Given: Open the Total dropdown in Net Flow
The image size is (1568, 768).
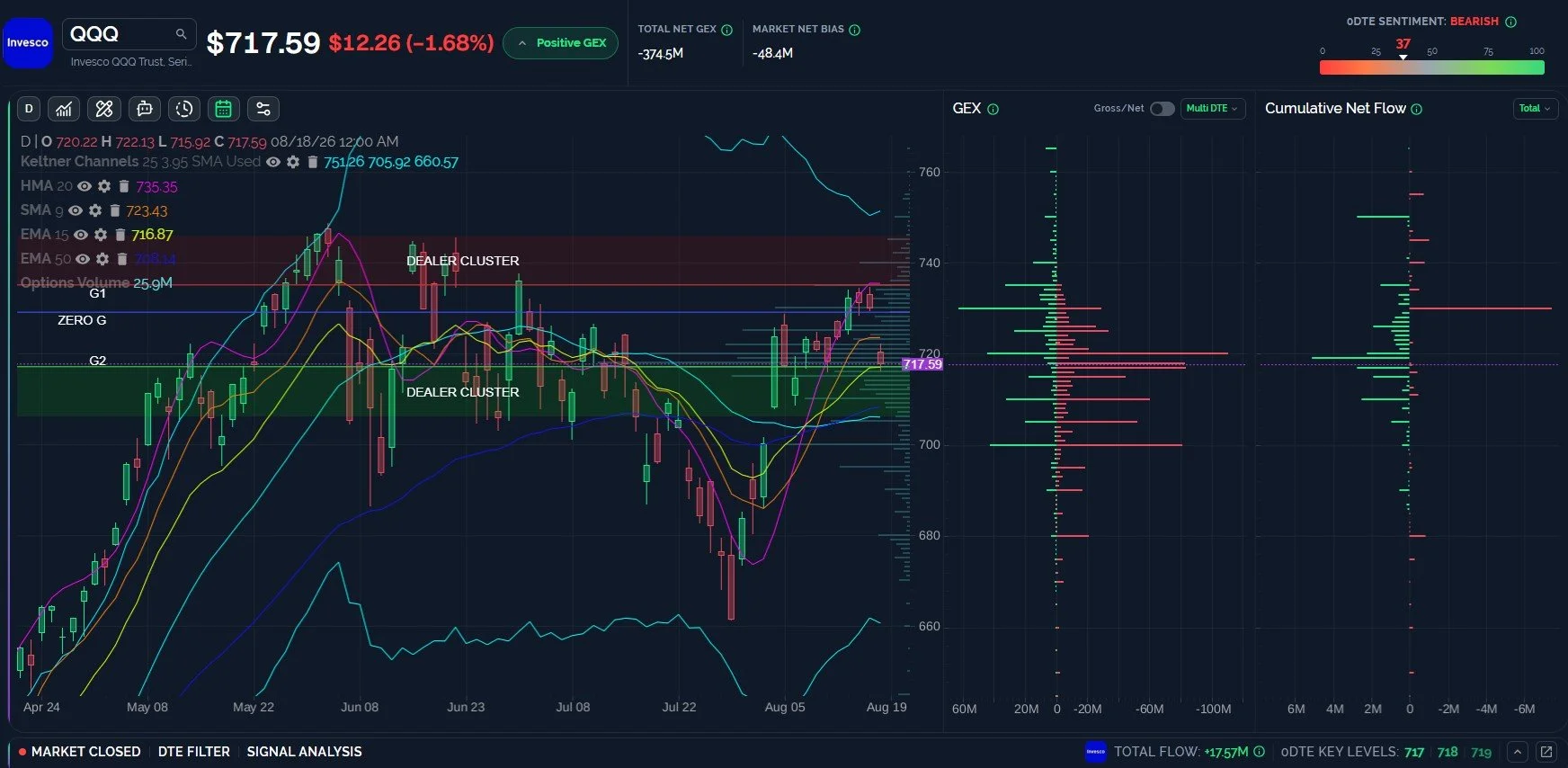Looking at the screenshot, I should [x=1535, y=109].
